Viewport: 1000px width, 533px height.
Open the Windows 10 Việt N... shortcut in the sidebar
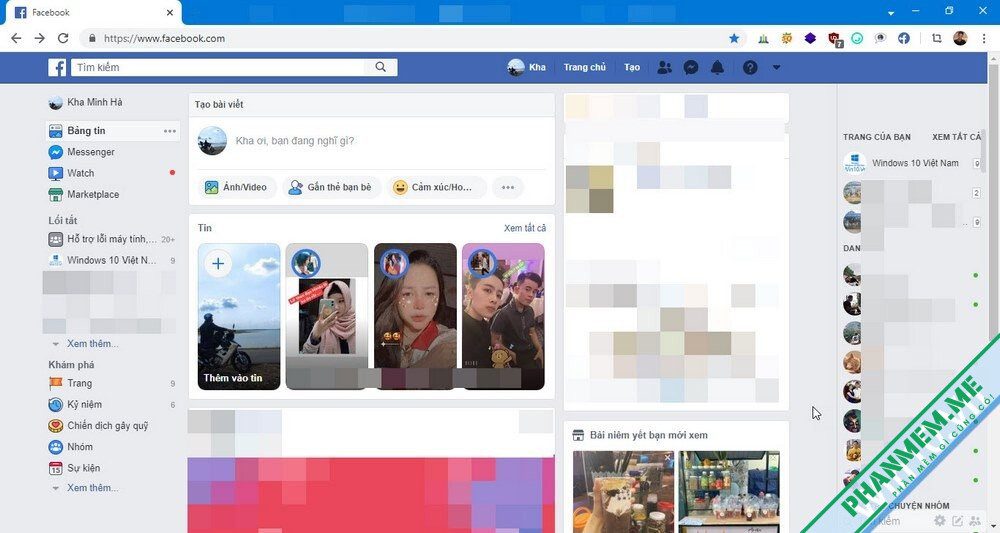pyautogui.click(x=103, y=260)
